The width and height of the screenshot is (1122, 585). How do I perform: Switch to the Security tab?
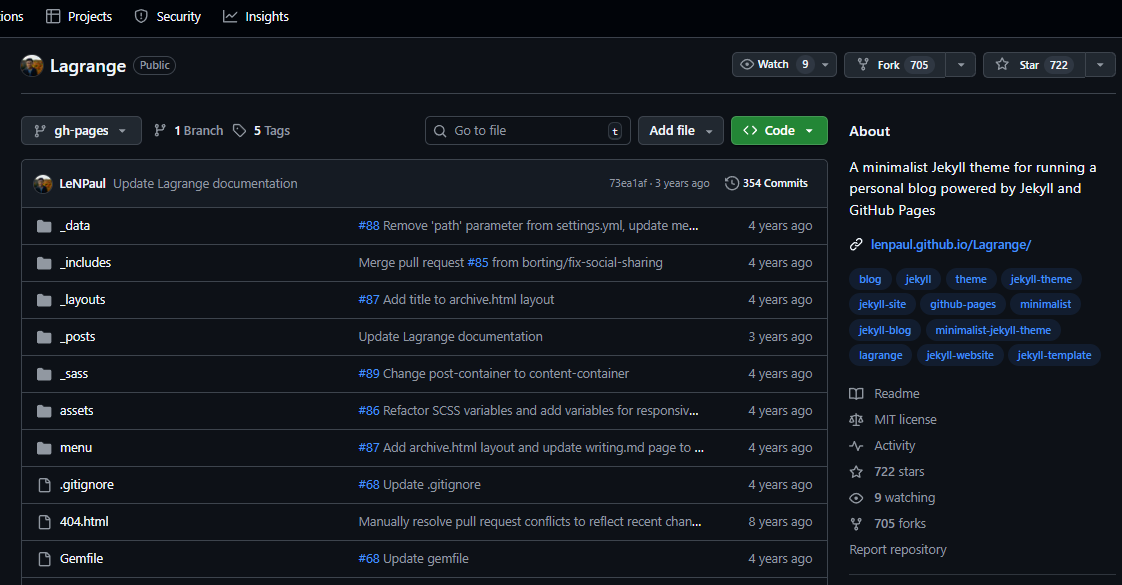pyautogui.click(x=167, y=16)
